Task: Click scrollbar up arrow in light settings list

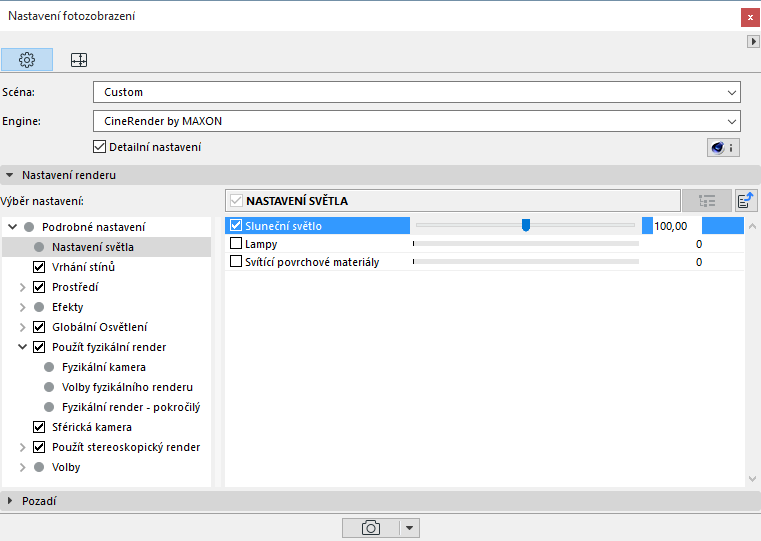Action: (x=752, y=226)
